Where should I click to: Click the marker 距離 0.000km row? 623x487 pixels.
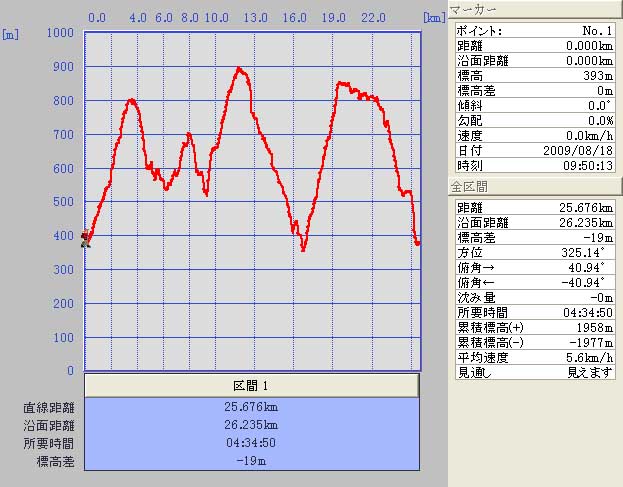click(x=535, y=46)
